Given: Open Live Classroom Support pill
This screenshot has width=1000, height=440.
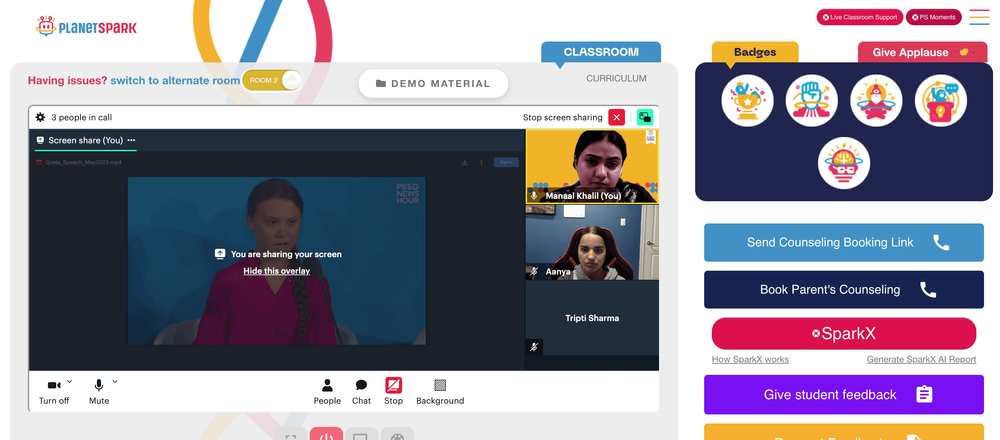Looking at the screenshot, I should pos(860,17).
